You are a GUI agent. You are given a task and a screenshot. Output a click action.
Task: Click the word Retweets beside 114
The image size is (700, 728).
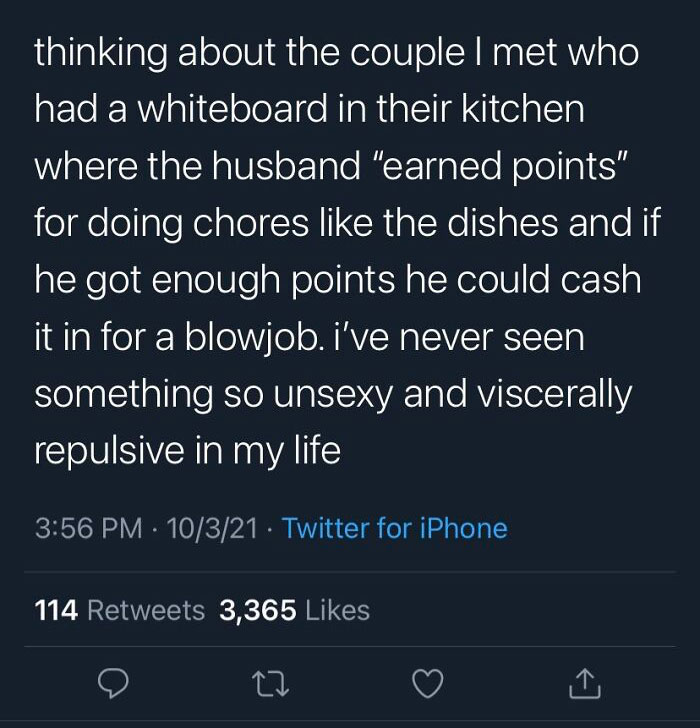point(146,610)
